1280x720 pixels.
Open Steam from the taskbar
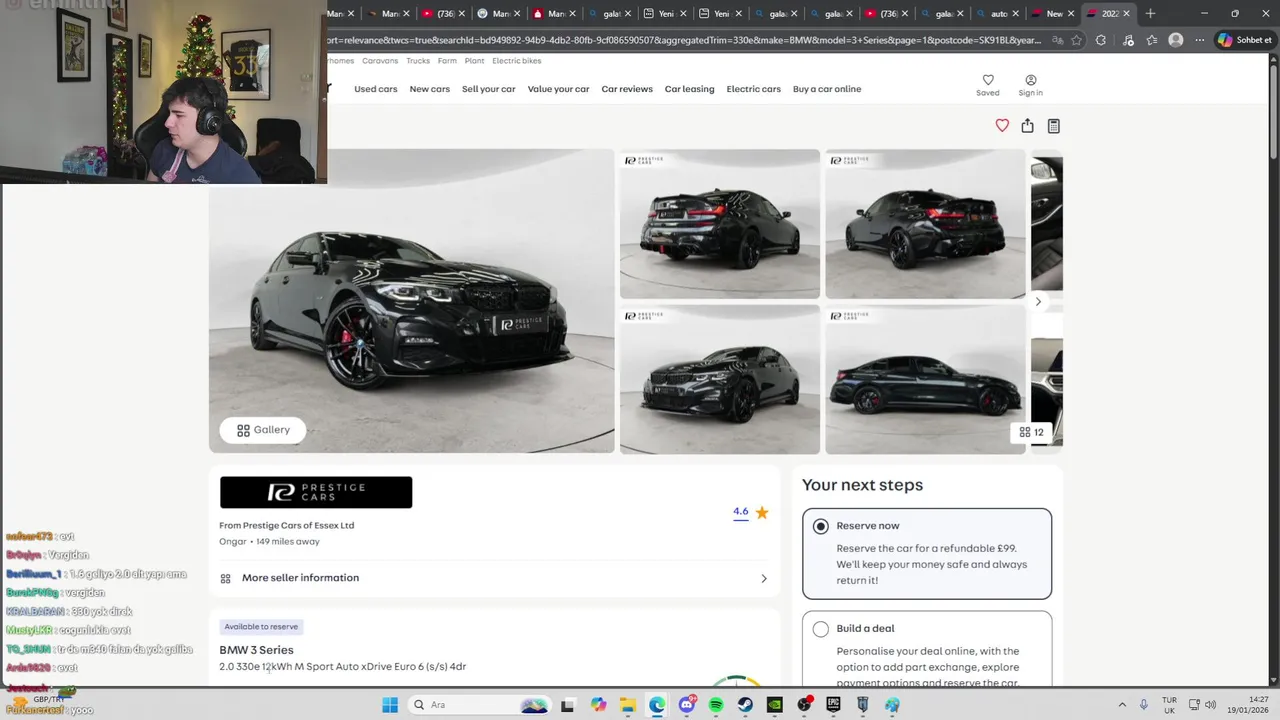pyautogui.click(x=745, y=705)
